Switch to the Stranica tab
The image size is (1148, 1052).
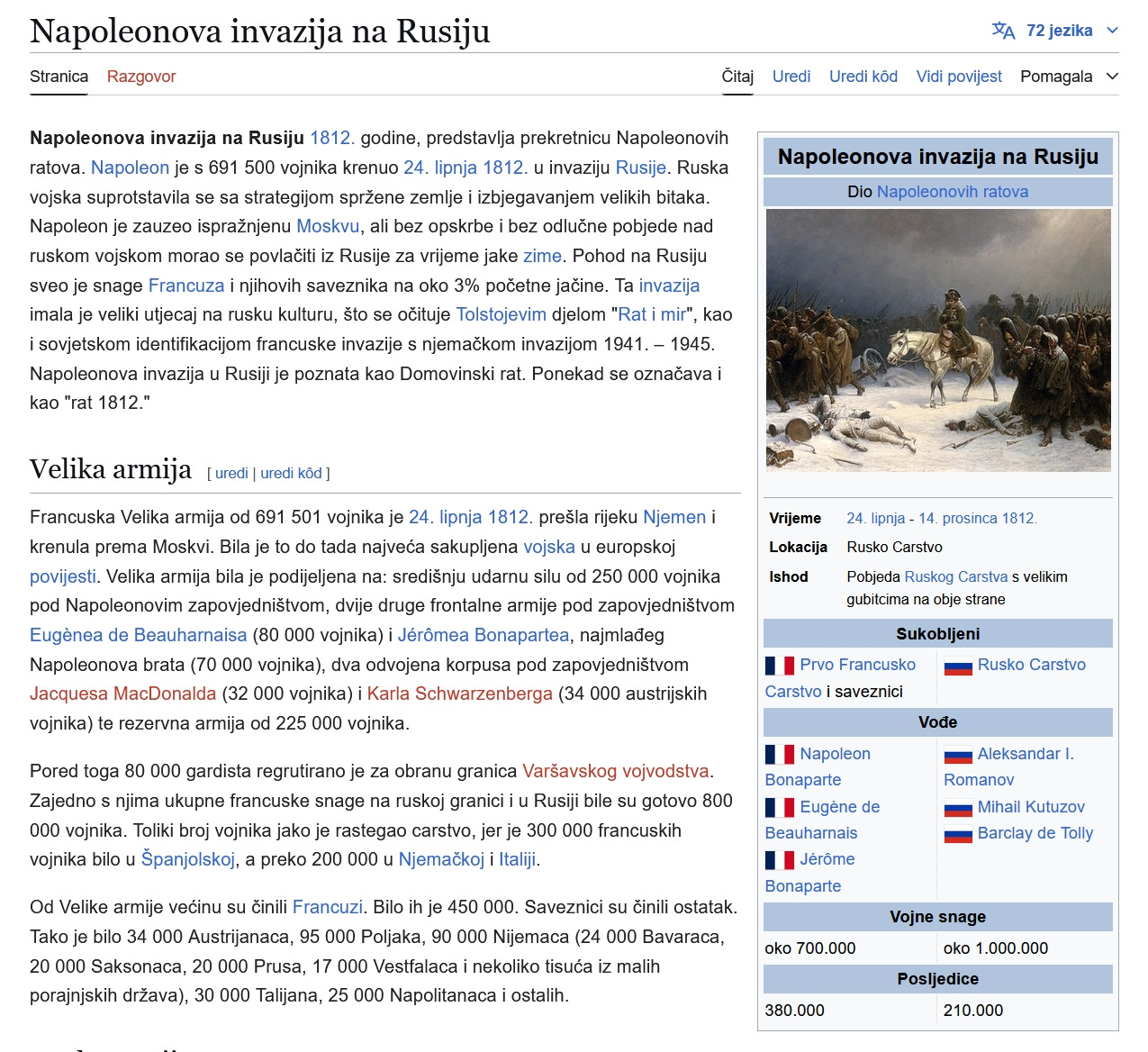pyautogui.click(x=59, y=77)
